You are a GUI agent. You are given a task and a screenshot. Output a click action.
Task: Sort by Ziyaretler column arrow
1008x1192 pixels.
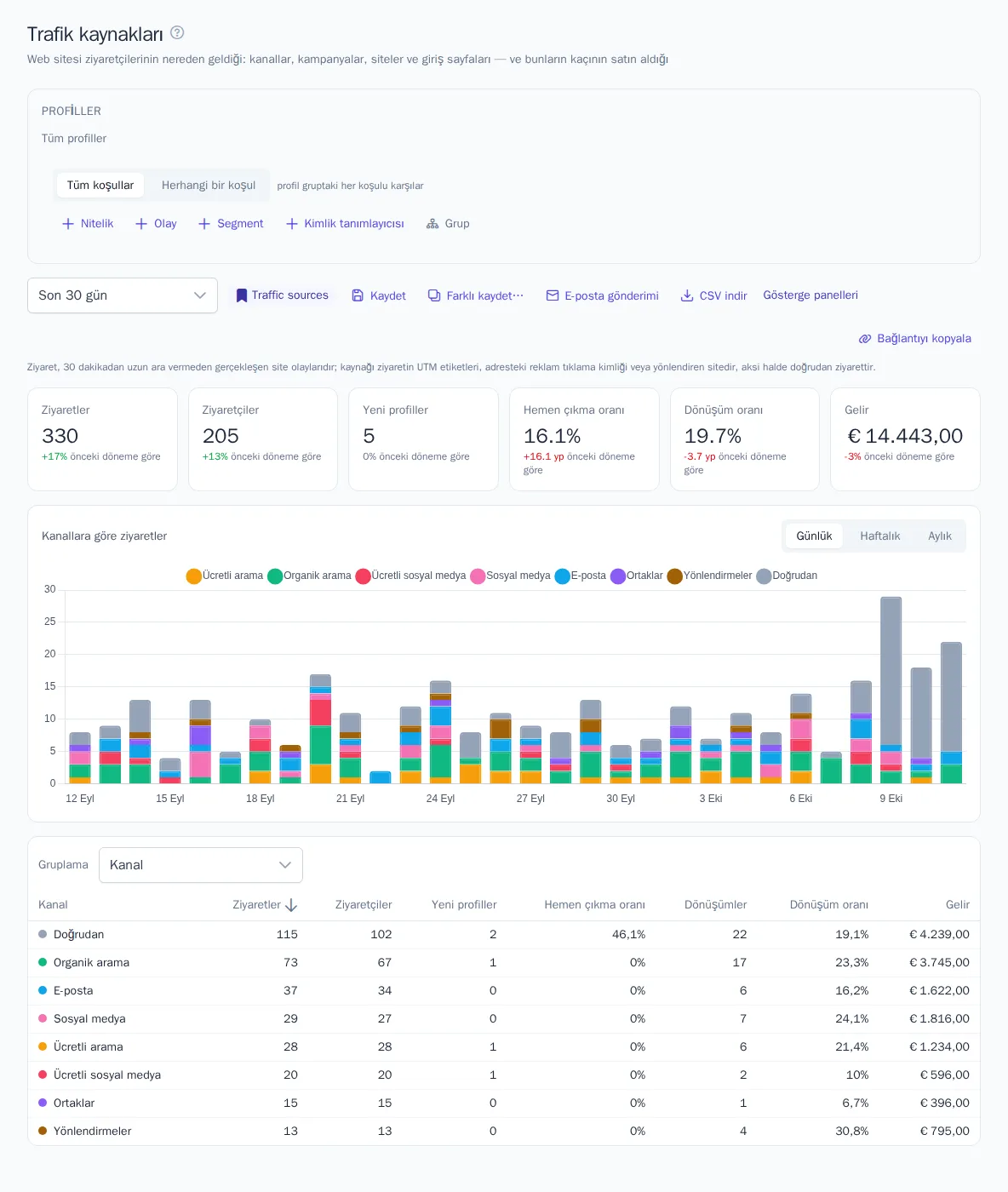291,905
